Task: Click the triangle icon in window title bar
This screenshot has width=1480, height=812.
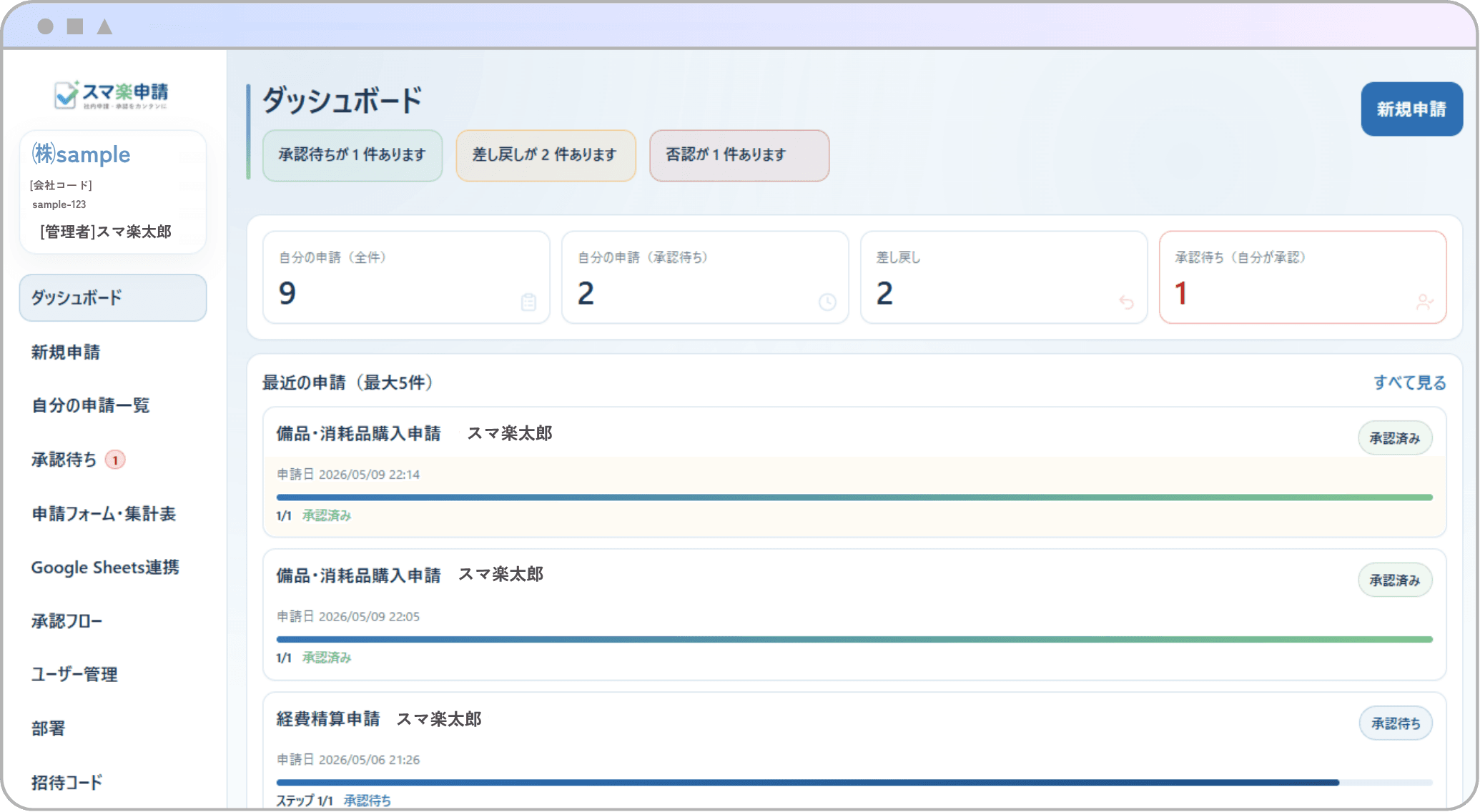Action: click(x=104, y=26)
